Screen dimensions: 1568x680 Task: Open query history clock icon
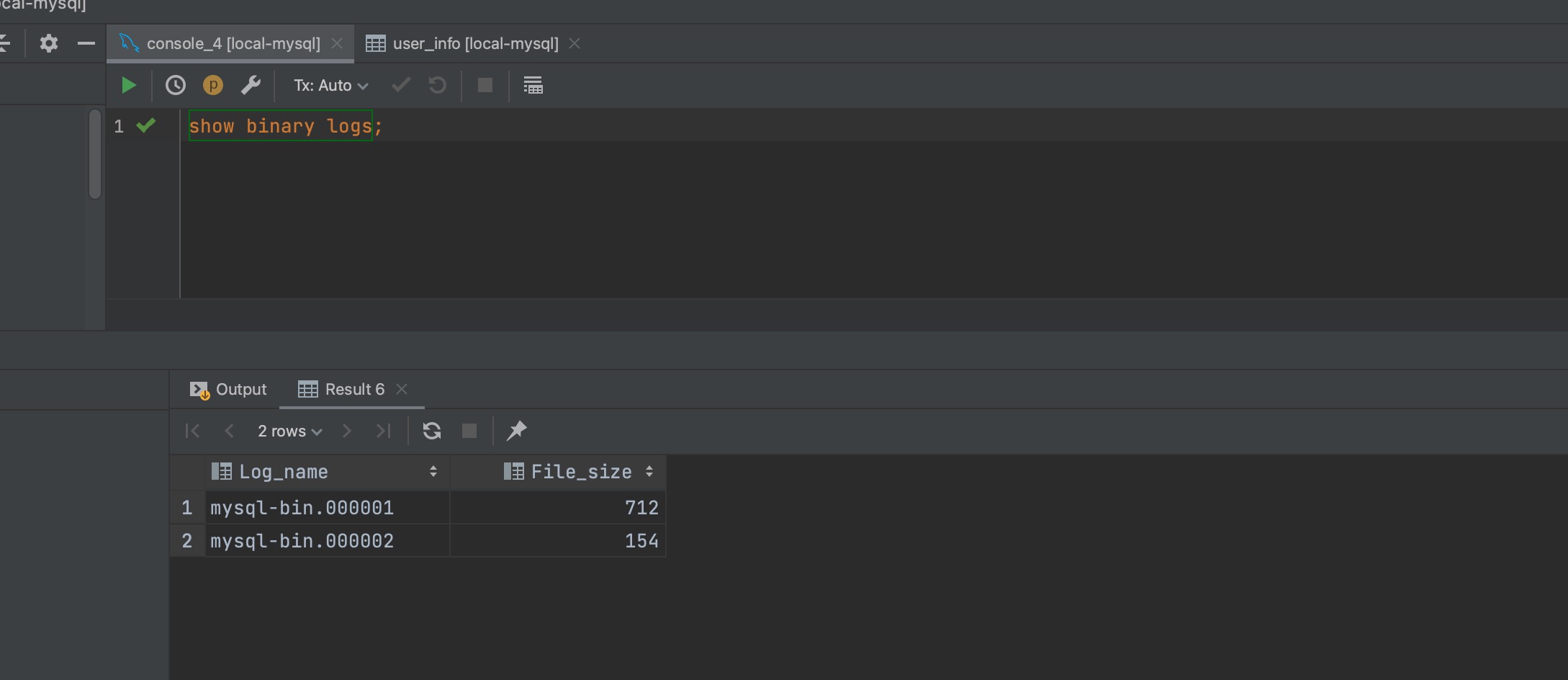click(x=175, y=86)
